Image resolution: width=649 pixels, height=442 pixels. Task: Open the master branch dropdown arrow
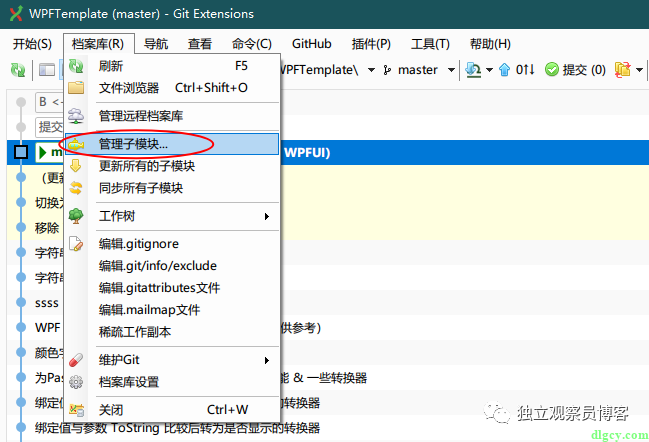[451, 70]
